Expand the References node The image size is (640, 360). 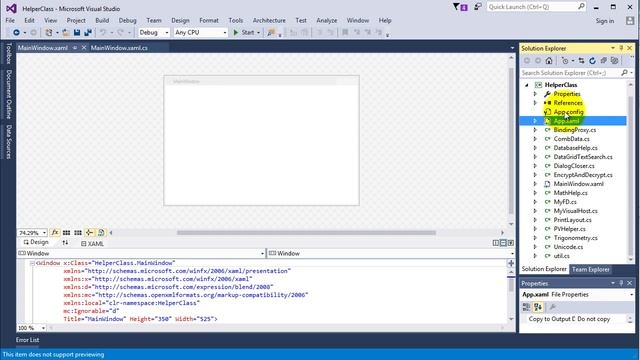pyautogui.click(x=535, y=103)
